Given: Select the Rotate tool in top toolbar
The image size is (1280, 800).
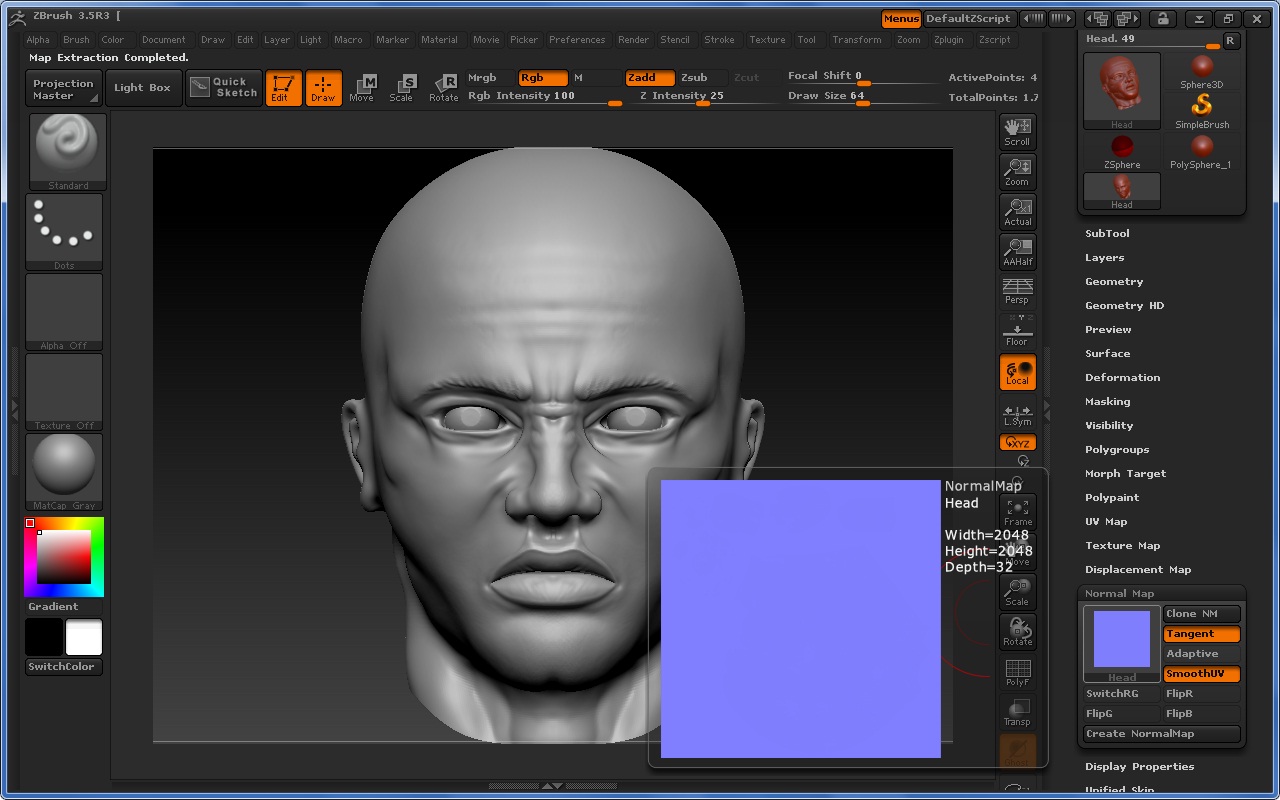Looking at the screenshot, I should [x=443, y=88].
